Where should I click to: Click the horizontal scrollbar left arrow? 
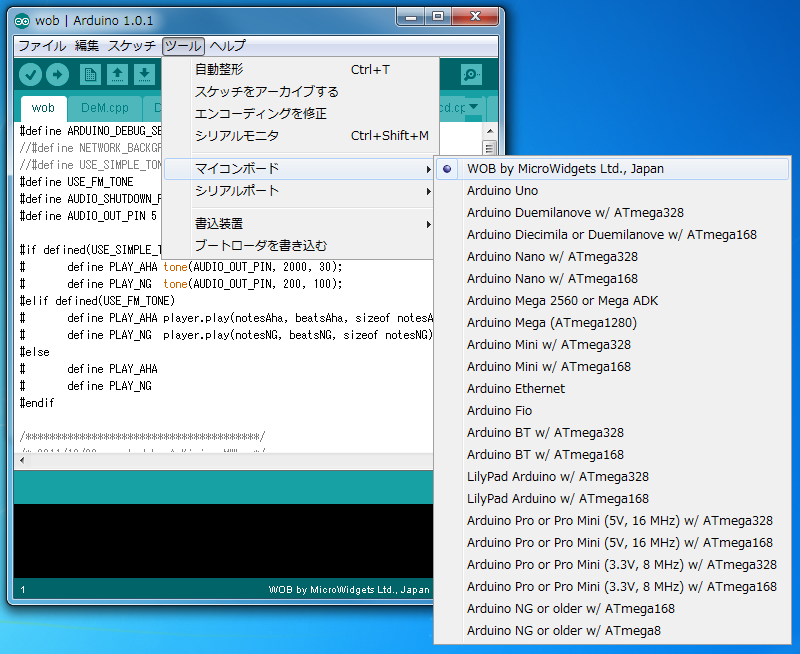(22, 460)
